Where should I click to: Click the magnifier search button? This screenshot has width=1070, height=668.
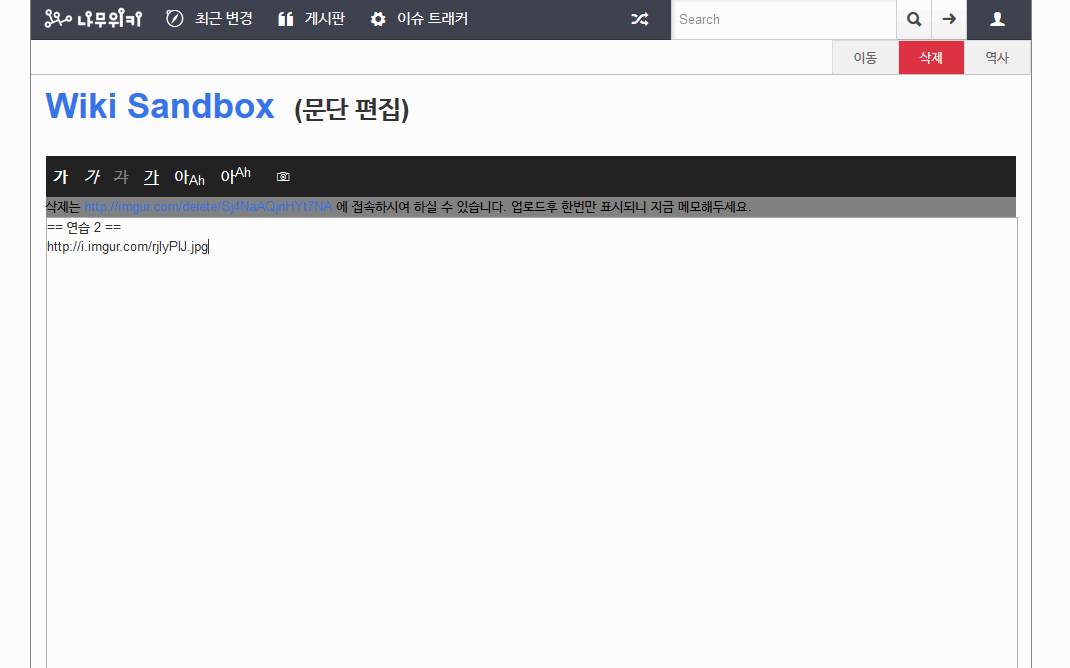point(913,19)
